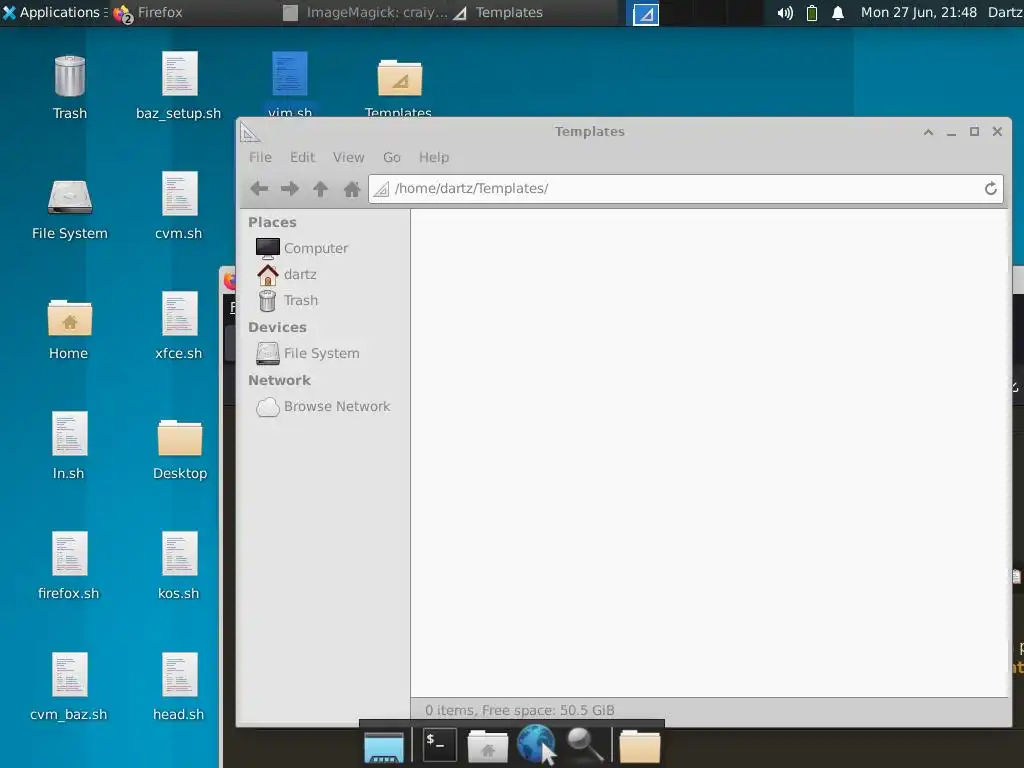Select the kos.sh desktop file

click(x=179, y=567)
